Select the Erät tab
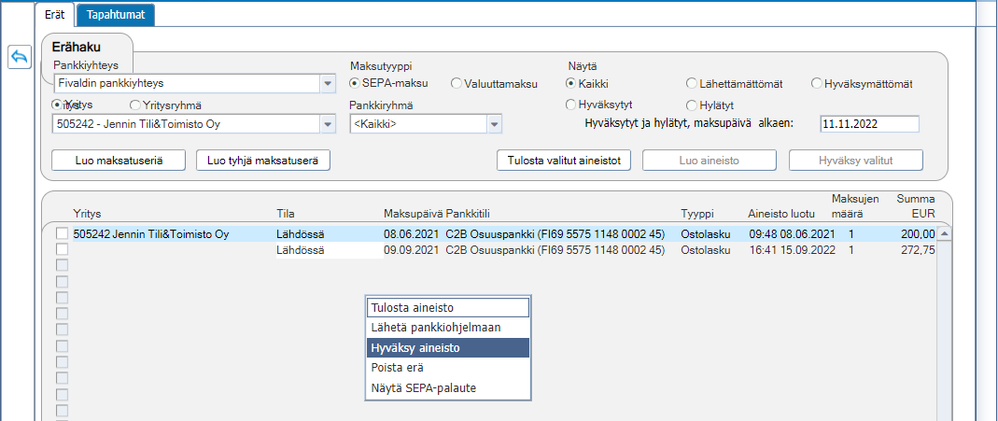Viewport: 998px width, 421px height. click(55, 15)
